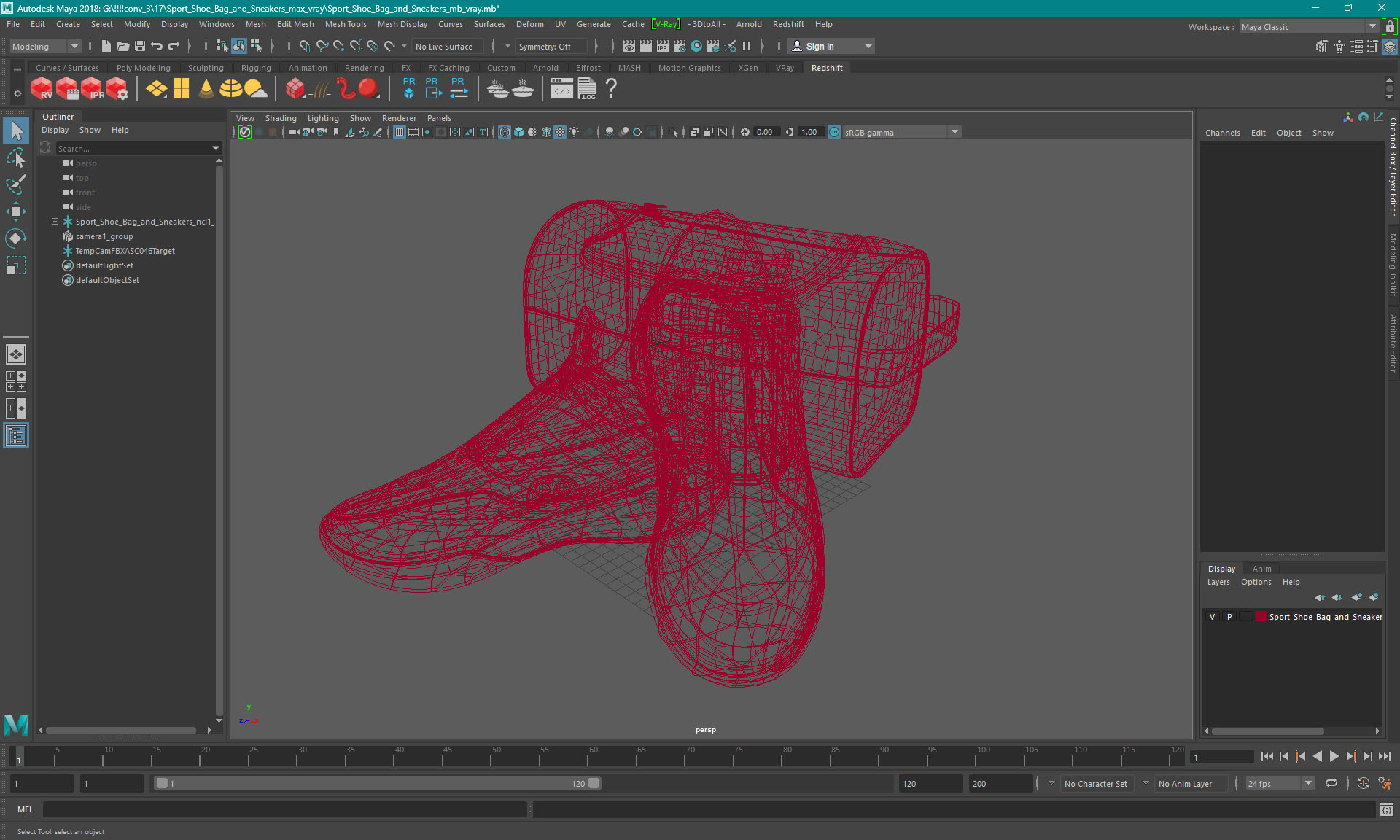Click the Save scene icon
This screenshot has height=840, width=1400.
tap(140, 46)
